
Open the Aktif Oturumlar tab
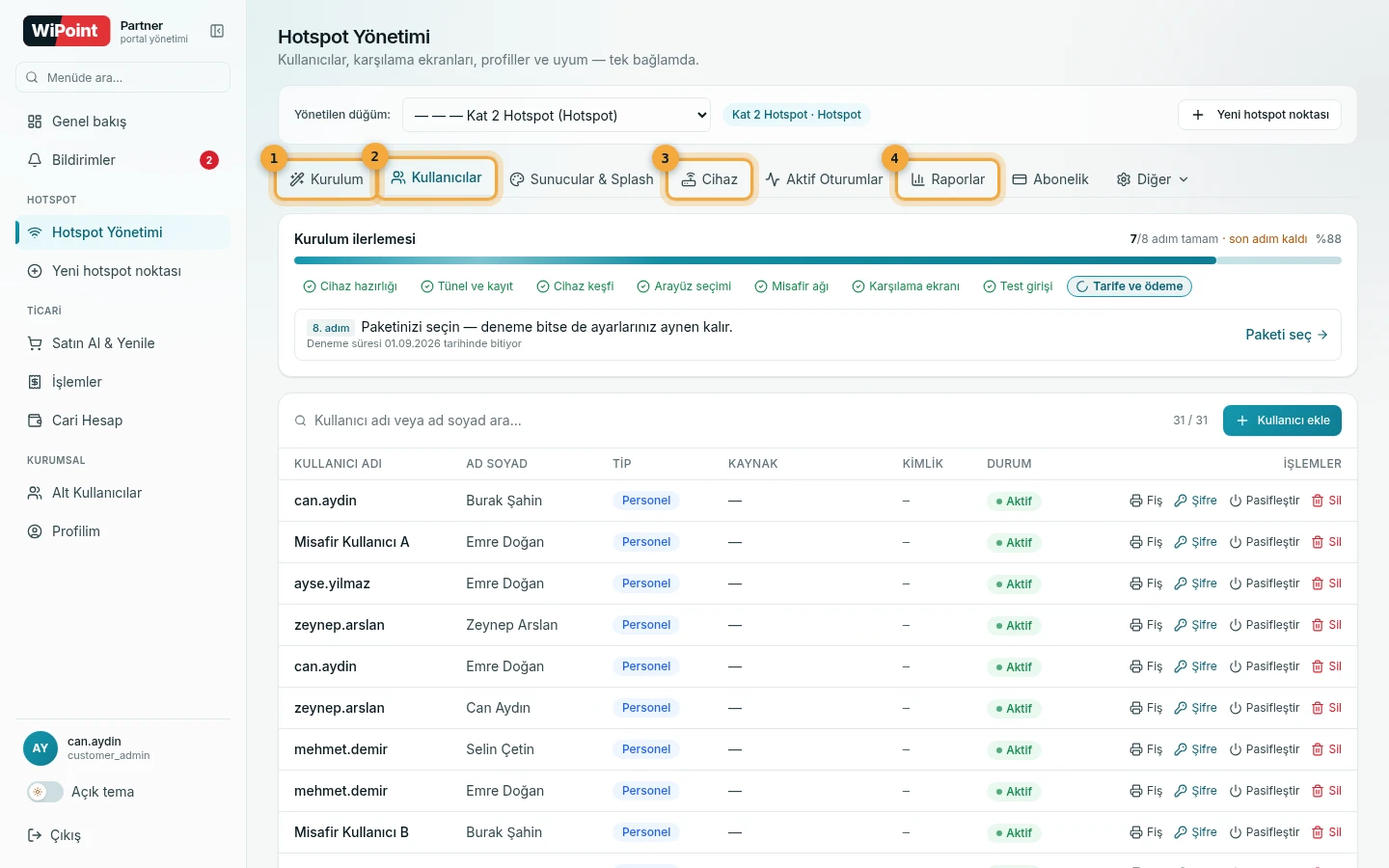pyautogui.click(x=824, y=179)
